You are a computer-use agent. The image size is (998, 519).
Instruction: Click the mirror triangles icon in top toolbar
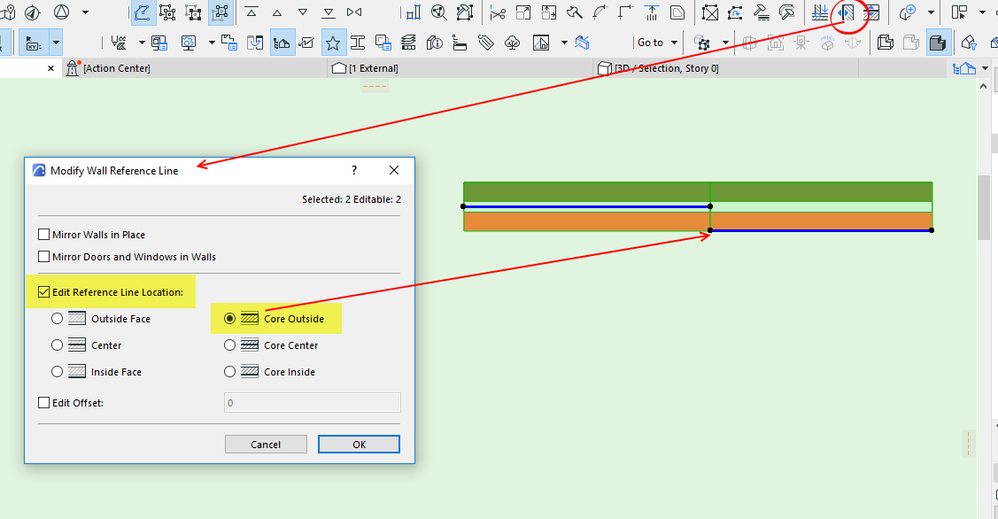[x=355, y=12]
